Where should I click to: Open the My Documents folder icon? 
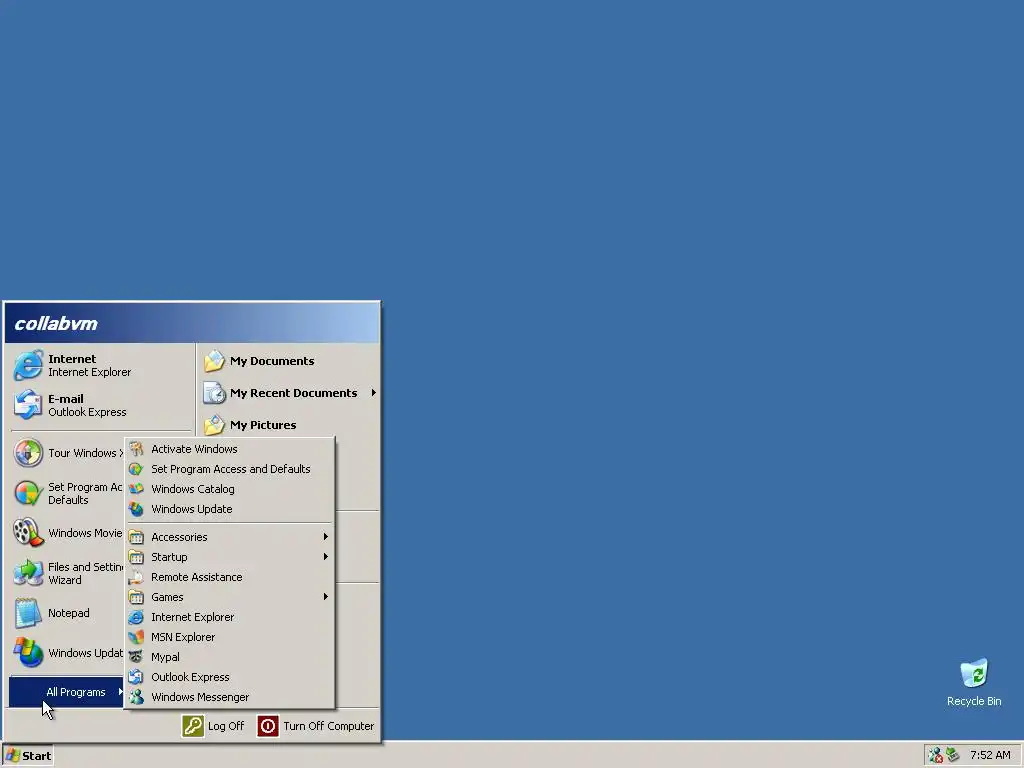point(214,361)
